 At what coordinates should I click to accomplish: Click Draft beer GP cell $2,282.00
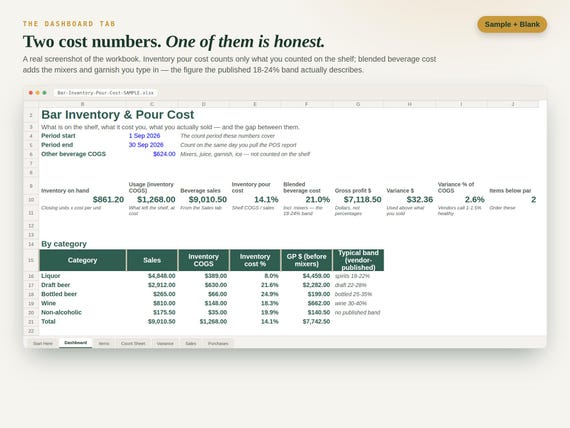(316, 285)
